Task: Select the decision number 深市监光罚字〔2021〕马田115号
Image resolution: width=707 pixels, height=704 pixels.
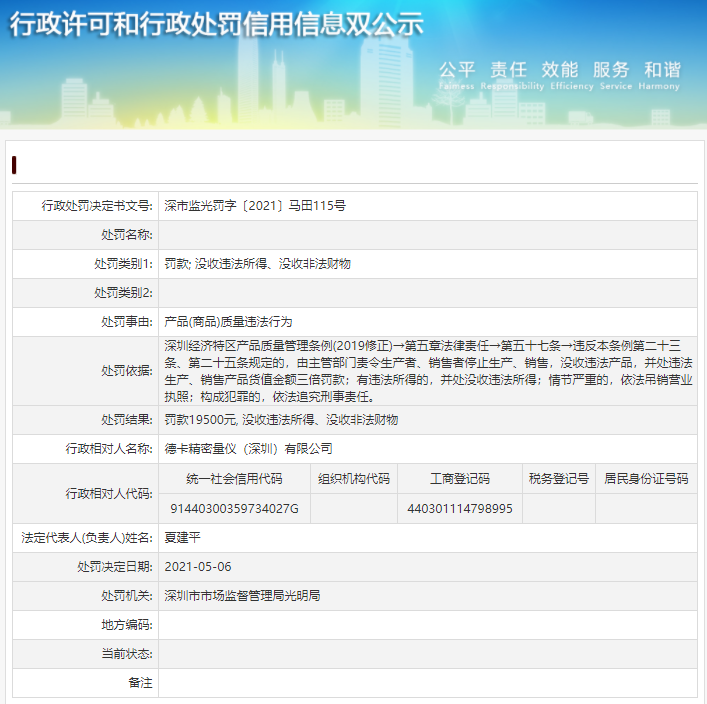Action: click(255, 206)
